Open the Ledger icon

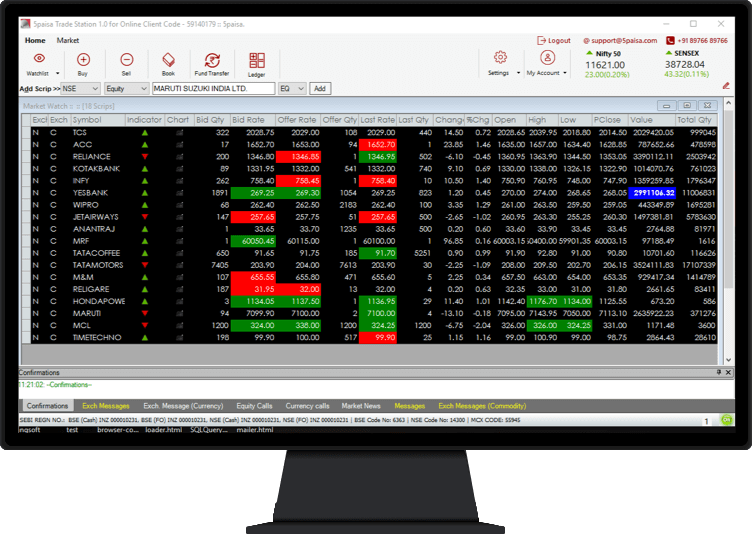[x=257, y=60]
